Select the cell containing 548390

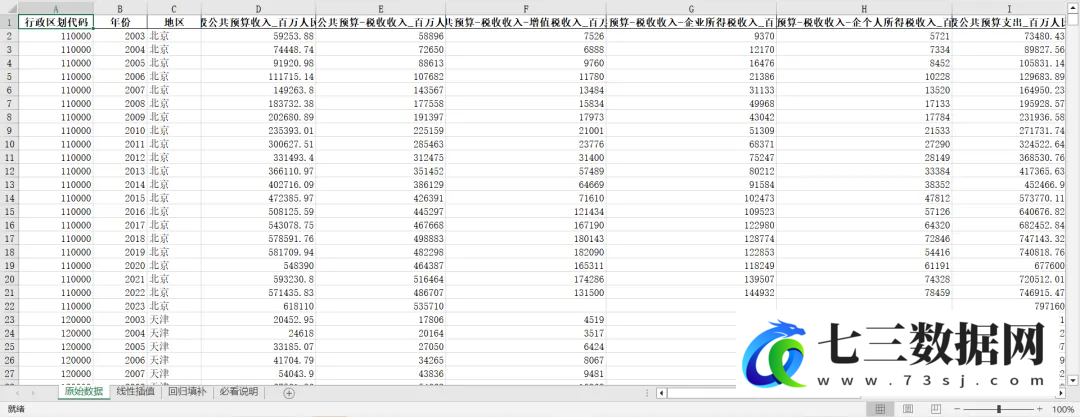[x=258, y=265]
